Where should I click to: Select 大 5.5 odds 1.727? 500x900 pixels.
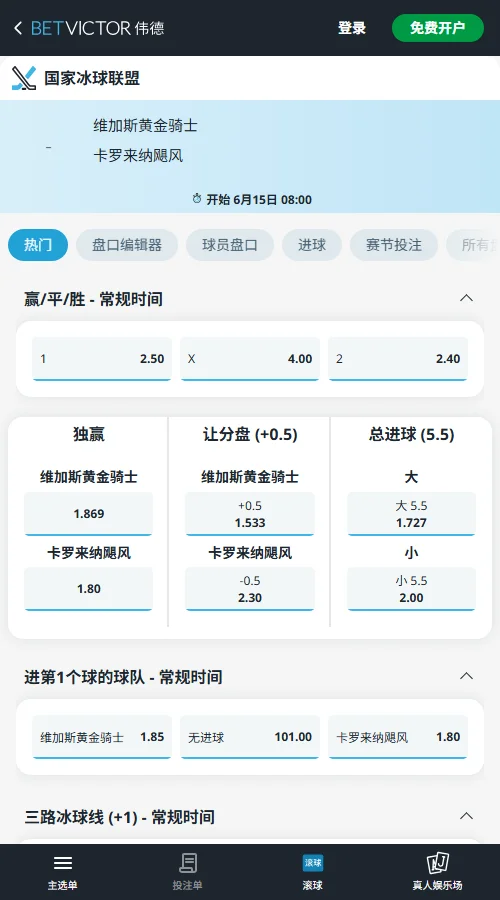click(411, 514)
